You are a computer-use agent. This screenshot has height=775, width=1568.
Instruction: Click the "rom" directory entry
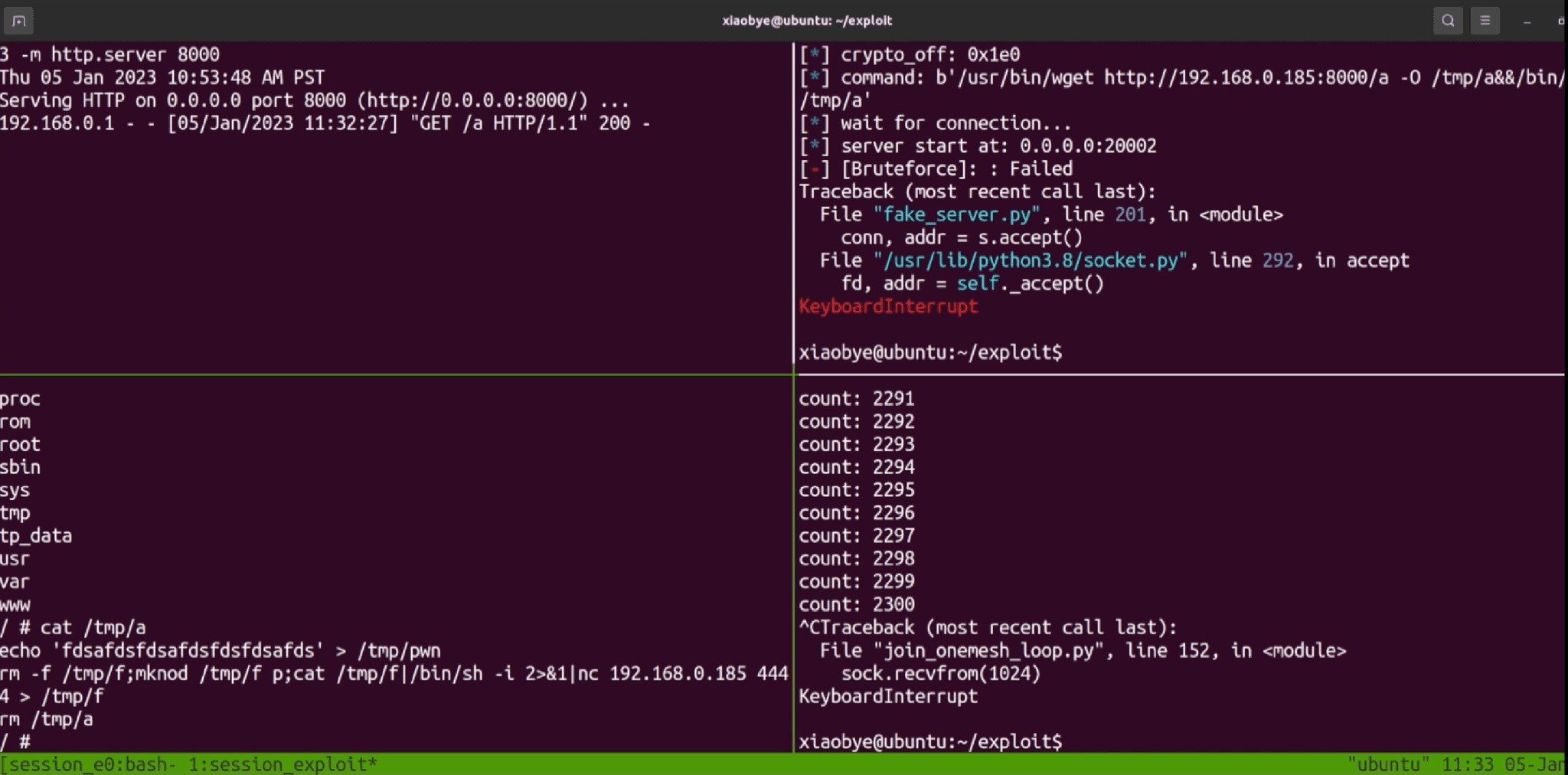(15, 422)
